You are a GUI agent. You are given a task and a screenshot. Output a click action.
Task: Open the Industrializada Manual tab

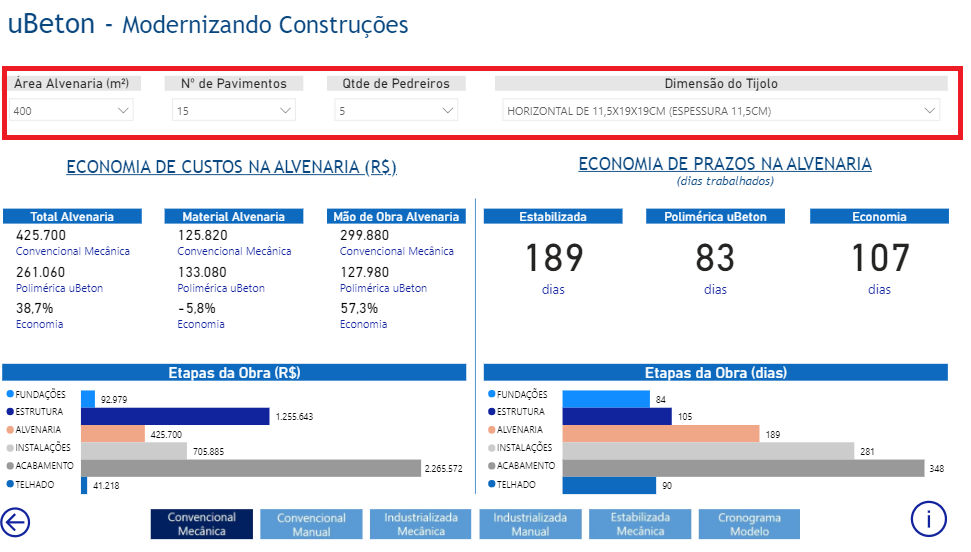point(530,524)
